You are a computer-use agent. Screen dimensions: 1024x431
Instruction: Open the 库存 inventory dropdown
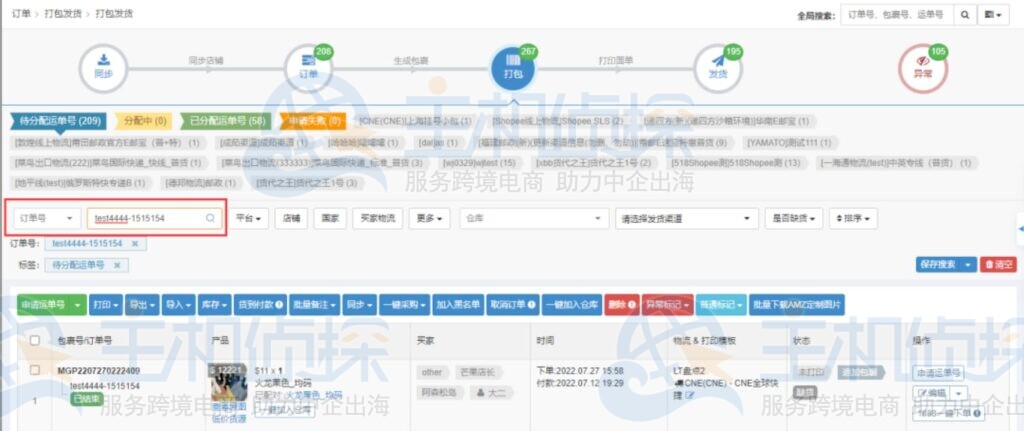click(x=214, y=304)
